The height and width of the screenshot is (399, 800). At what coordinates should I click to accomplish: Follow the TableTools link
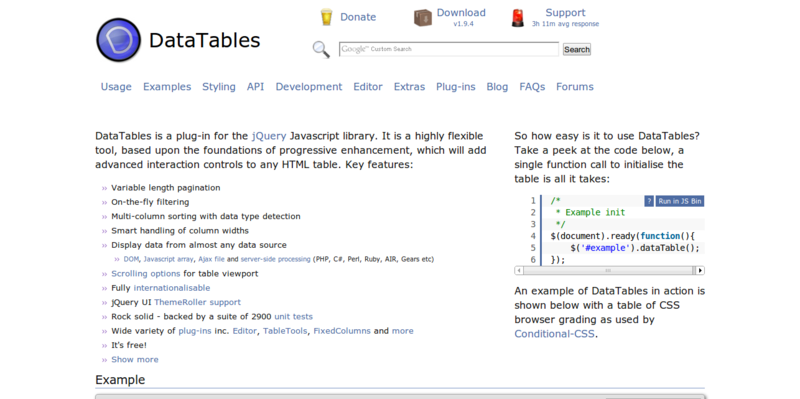[x=285, y=331]
